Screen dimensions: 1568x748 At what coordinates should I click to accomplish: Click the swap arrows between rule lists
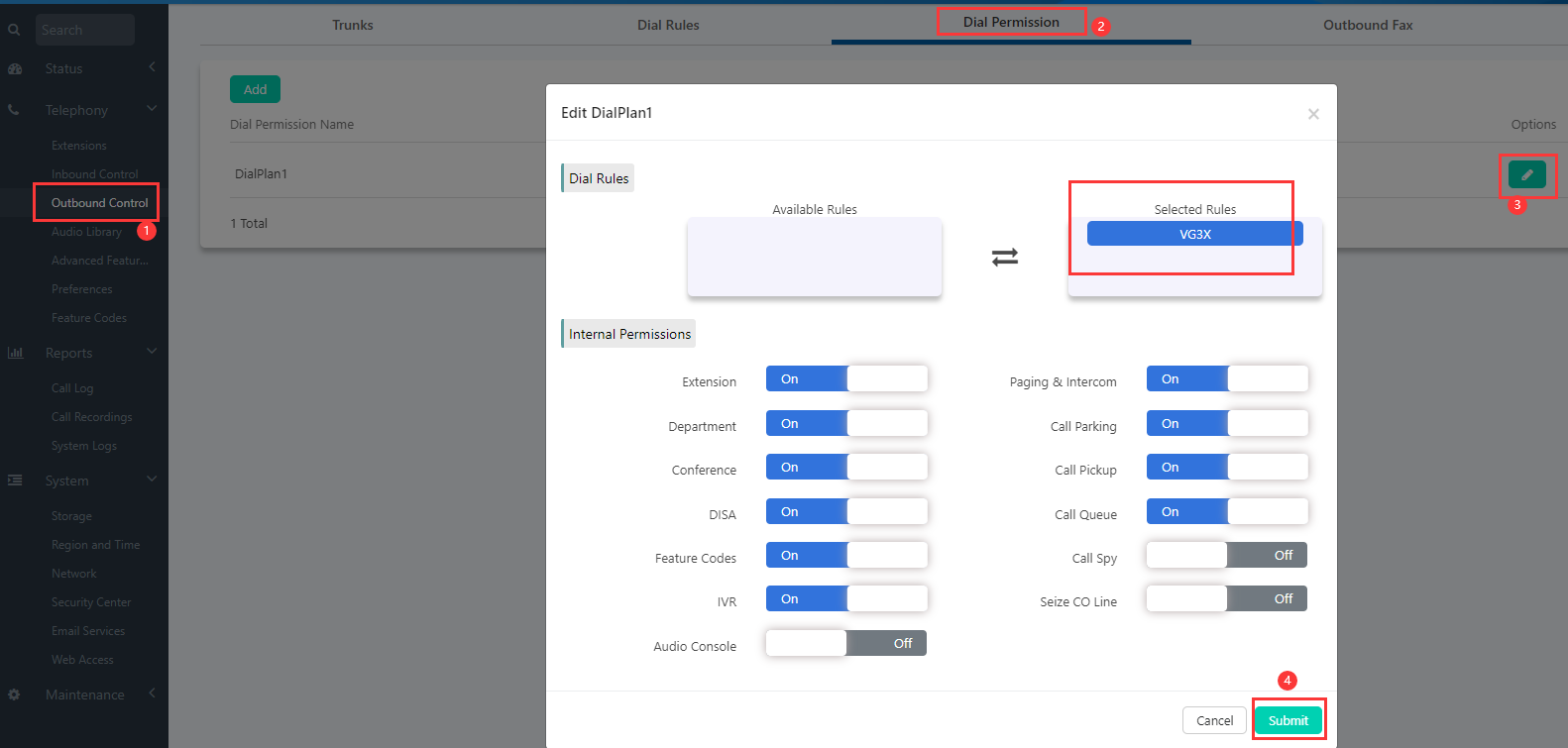coord(1005,257)
